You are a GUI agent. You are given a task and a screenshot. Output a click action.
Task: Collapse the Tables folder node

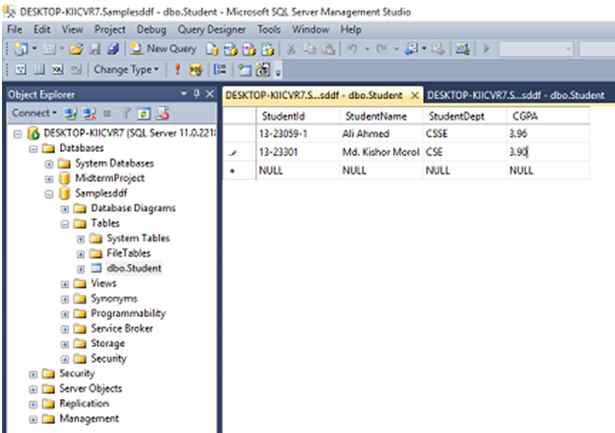click(x=65, y=224)
